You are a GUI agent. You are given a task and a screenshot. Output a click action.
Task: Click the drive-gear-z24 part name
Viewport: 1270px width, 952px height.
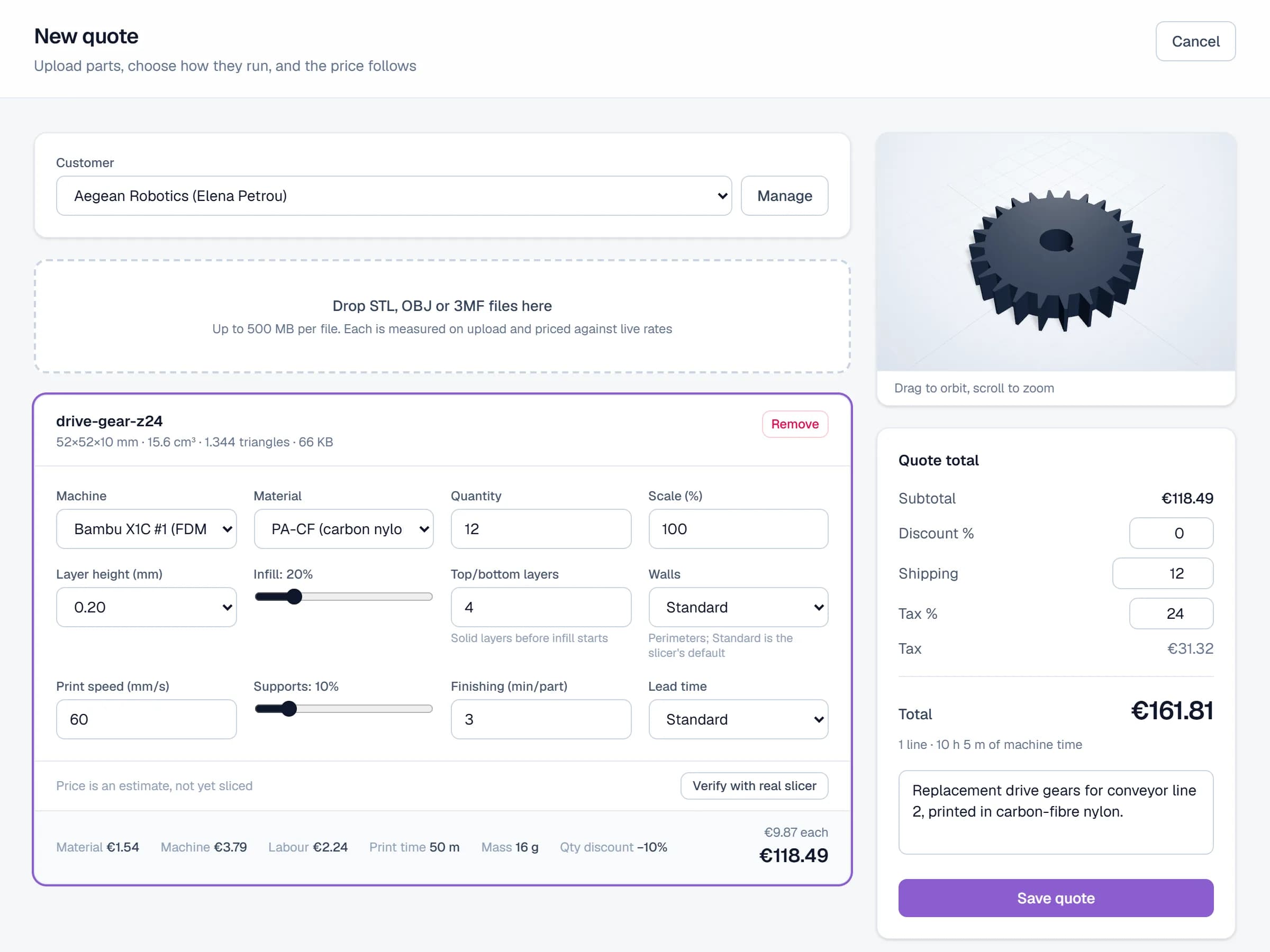[x=109, y=421]
